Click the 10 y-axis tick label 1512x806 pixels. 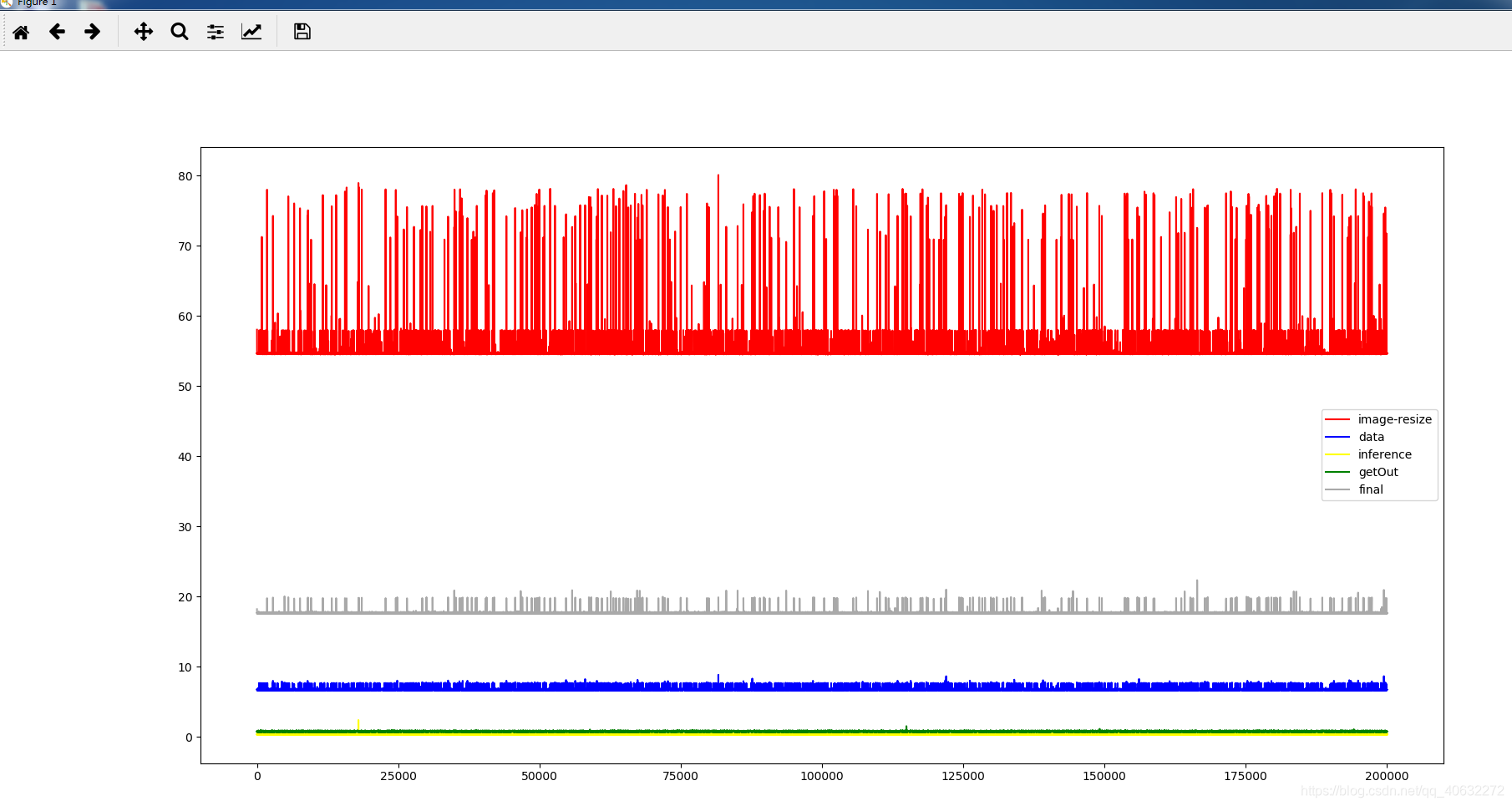click(185, 667)
